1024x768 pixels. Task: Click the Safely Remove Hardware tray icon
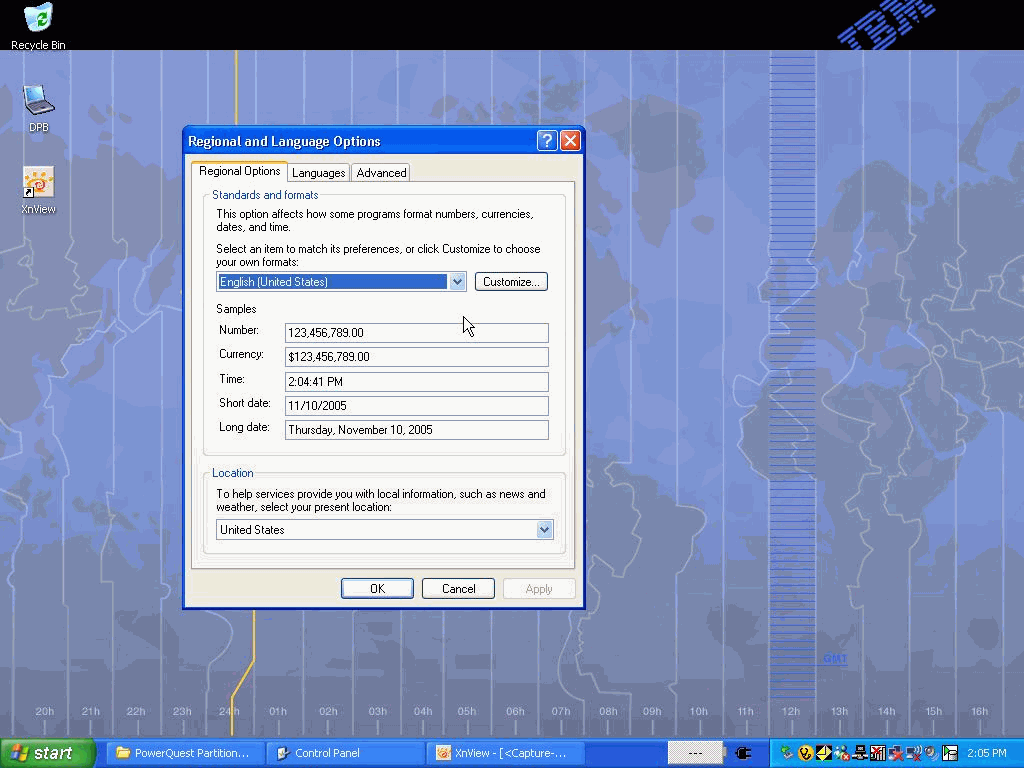[x=787, y=753]
